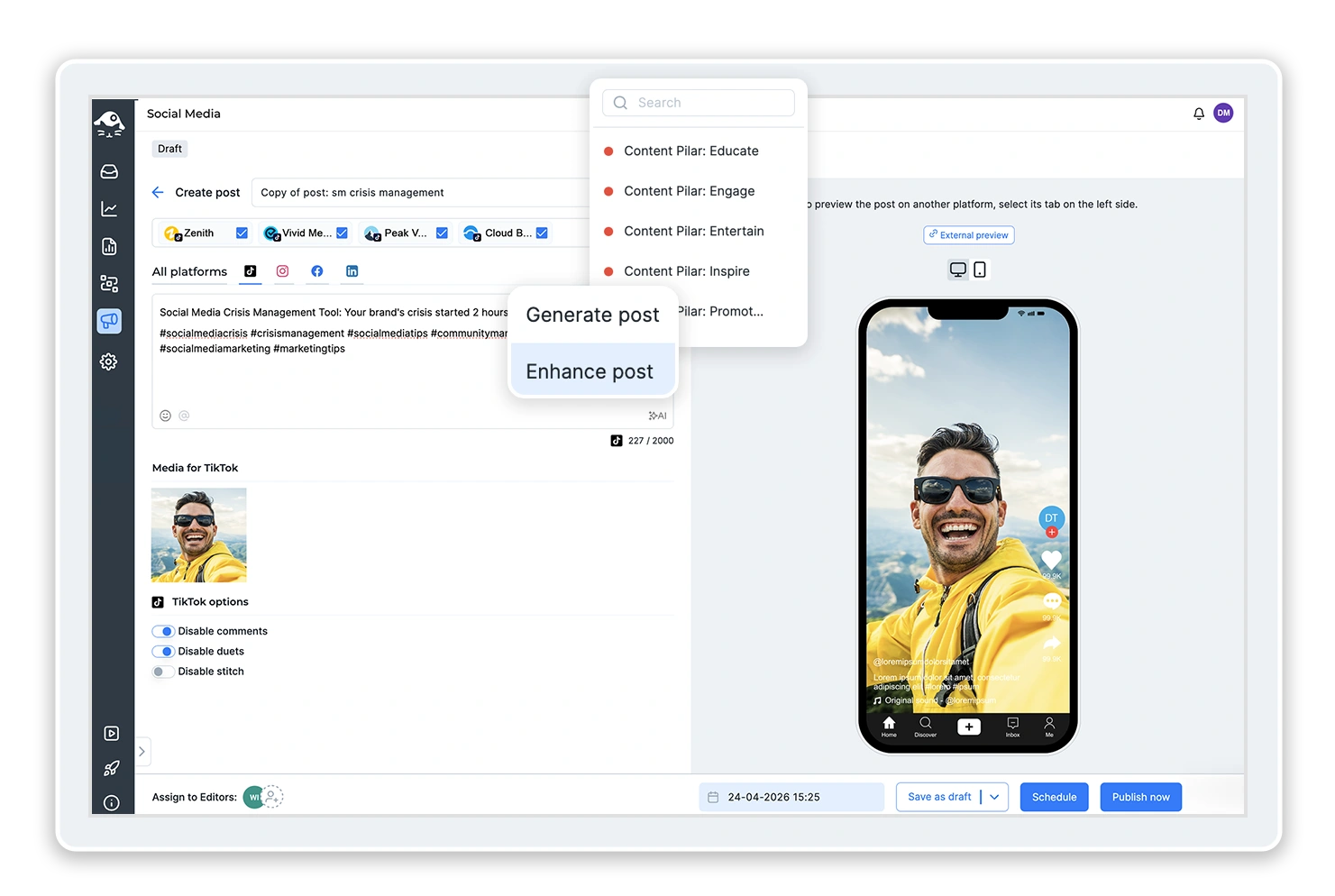Click Save as draft button
Image resolution: width=1335 pixels, height=896 pixels.
pos(939,797)
